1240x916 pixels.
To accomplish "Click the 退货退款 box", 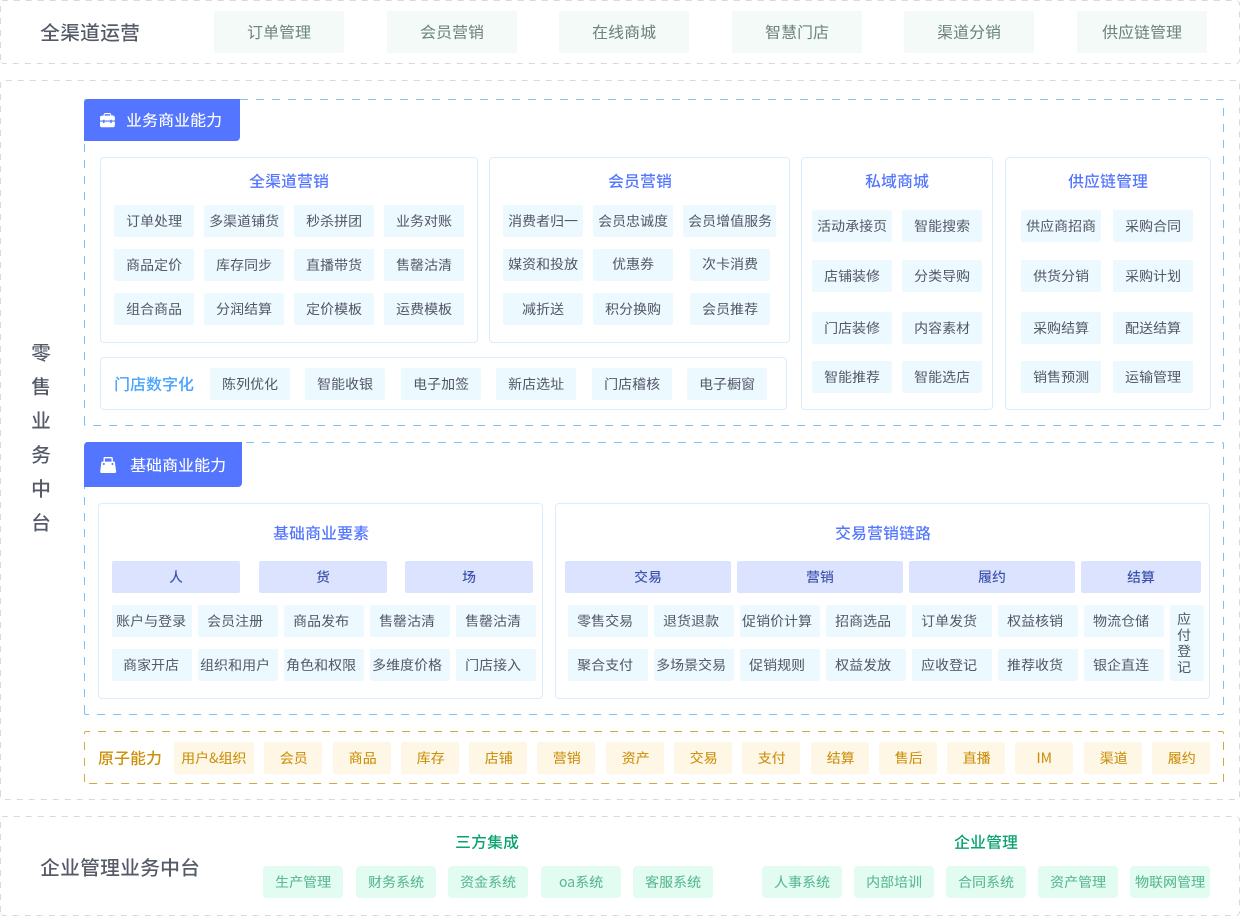I will point(694,621).
